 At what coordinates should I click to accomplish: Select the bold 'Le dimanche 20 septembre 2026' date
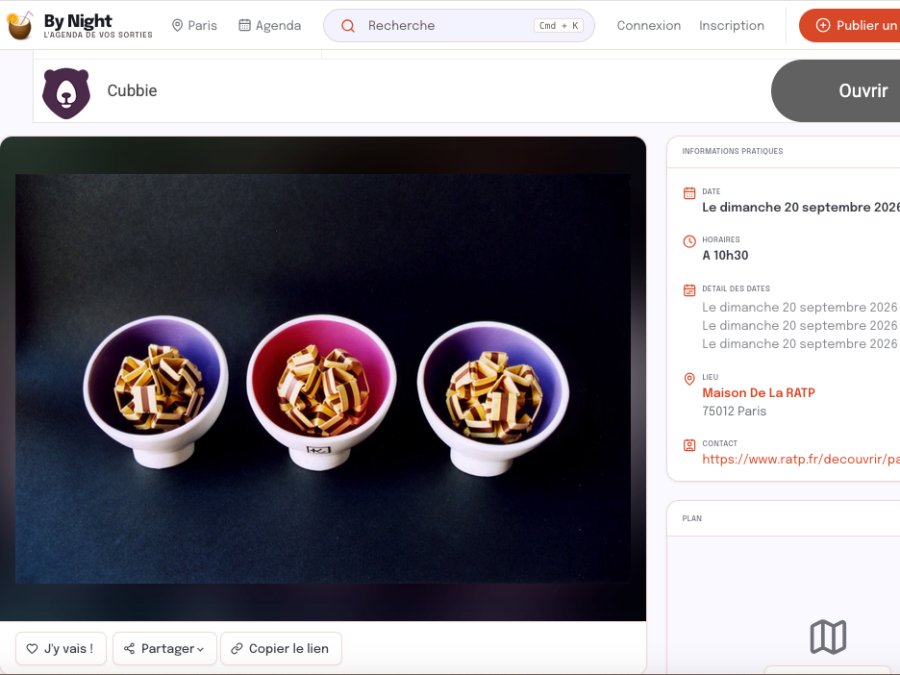pos(801,207)
